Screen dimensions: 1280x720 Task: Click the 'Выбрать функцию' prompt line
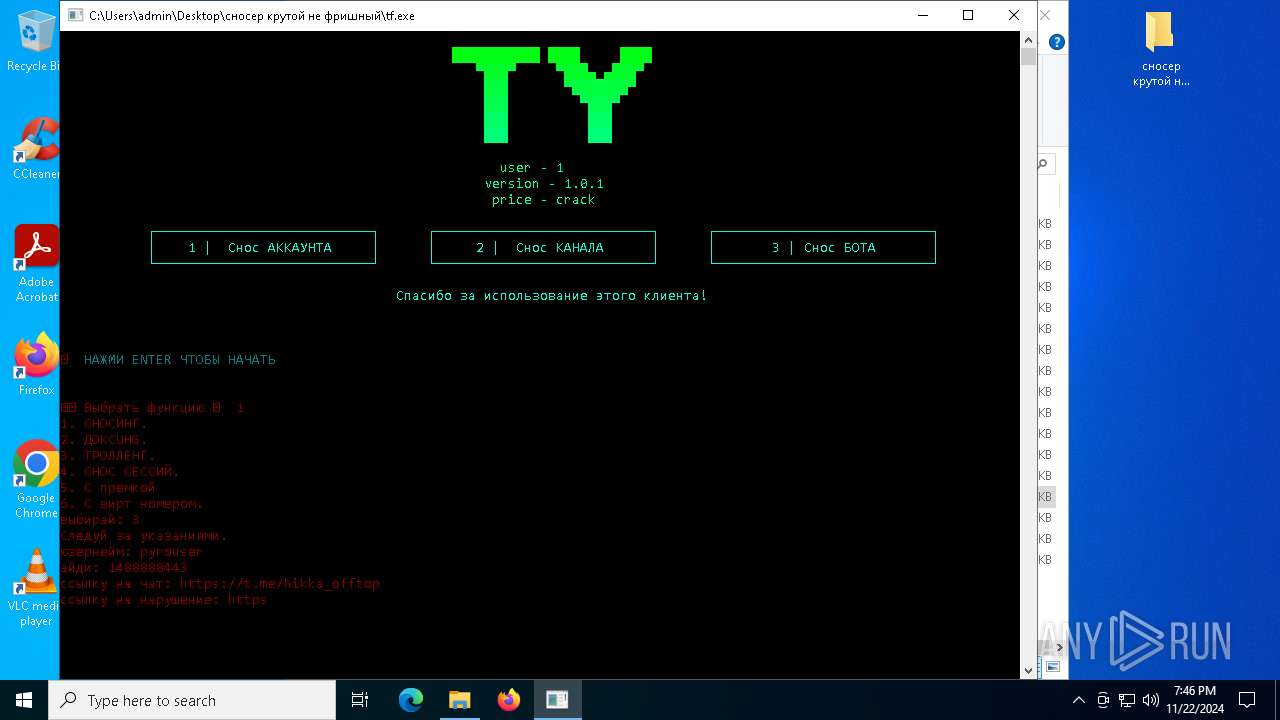pos(152,408)
